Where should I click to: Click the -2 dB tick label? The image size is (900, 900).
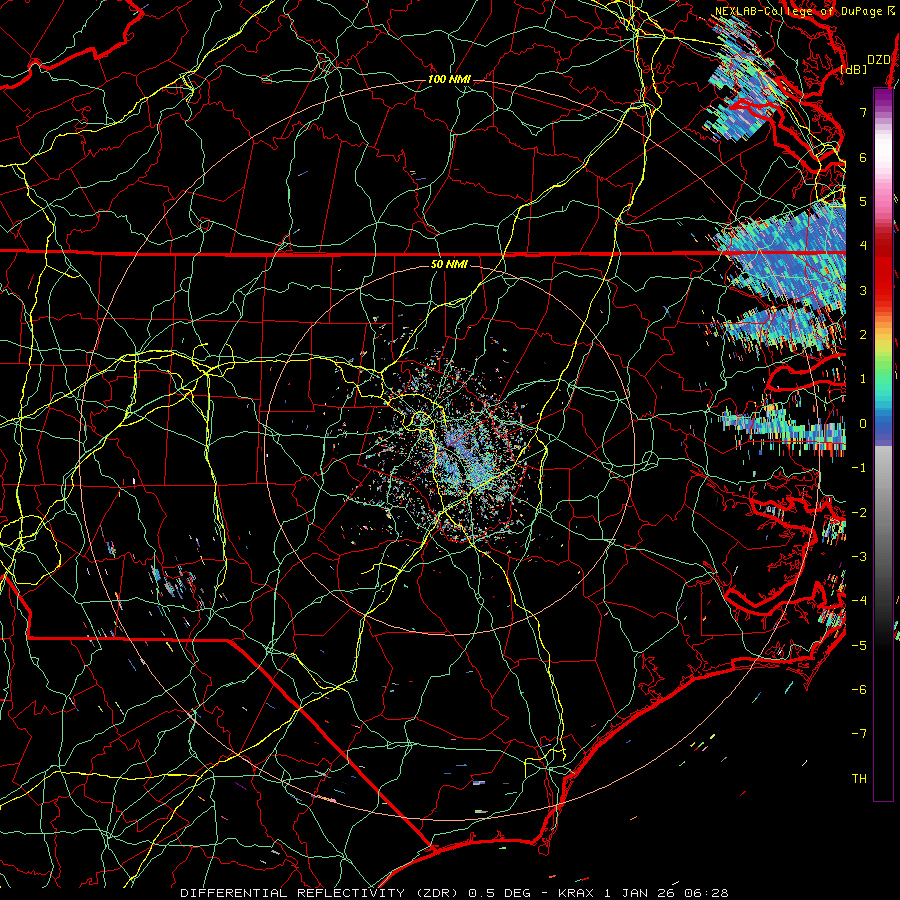coord(859,512)
